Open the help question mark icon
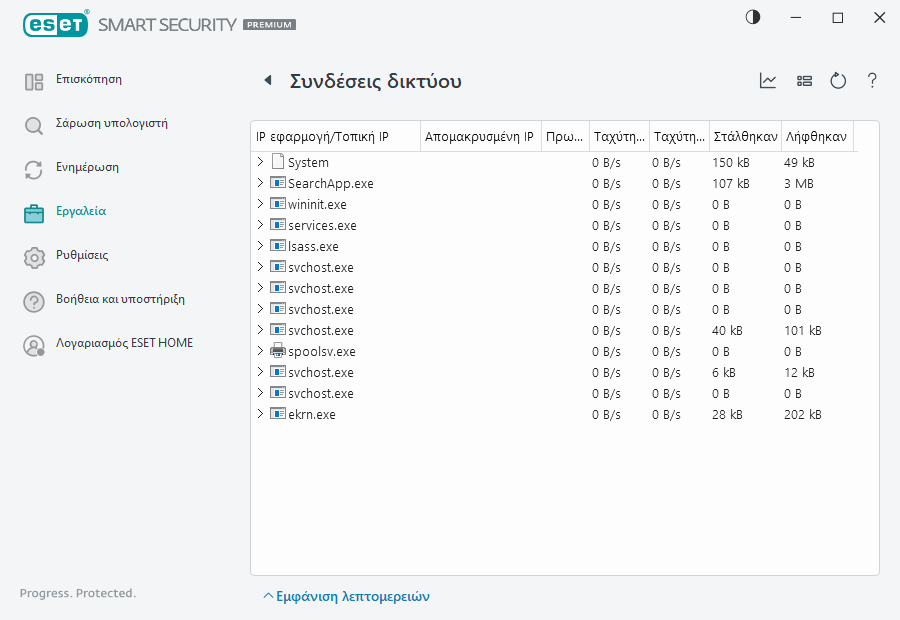Screen dimensions: 900x620 [872, 81]
